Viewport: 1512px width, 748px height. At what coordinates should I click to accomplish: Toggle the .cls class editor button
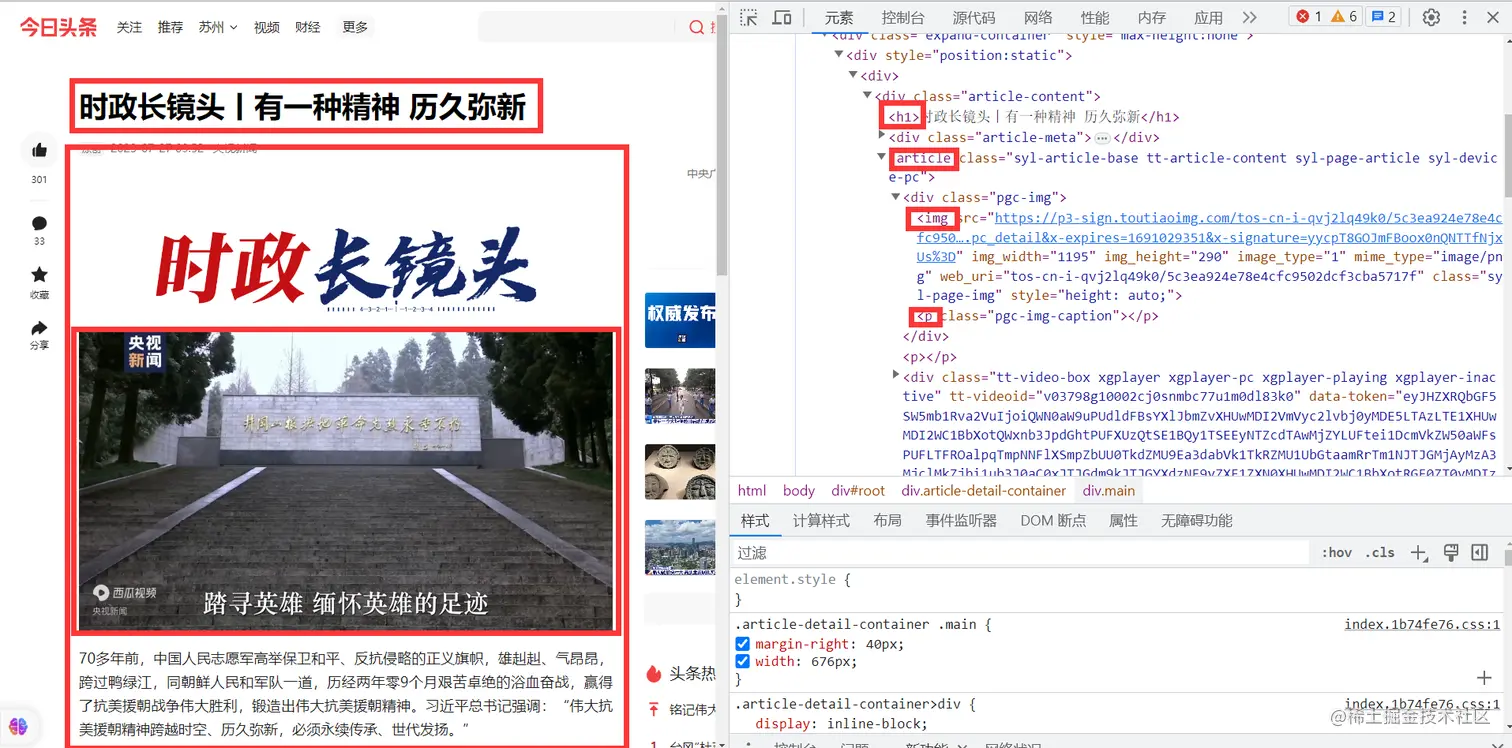pos(1381,553)
